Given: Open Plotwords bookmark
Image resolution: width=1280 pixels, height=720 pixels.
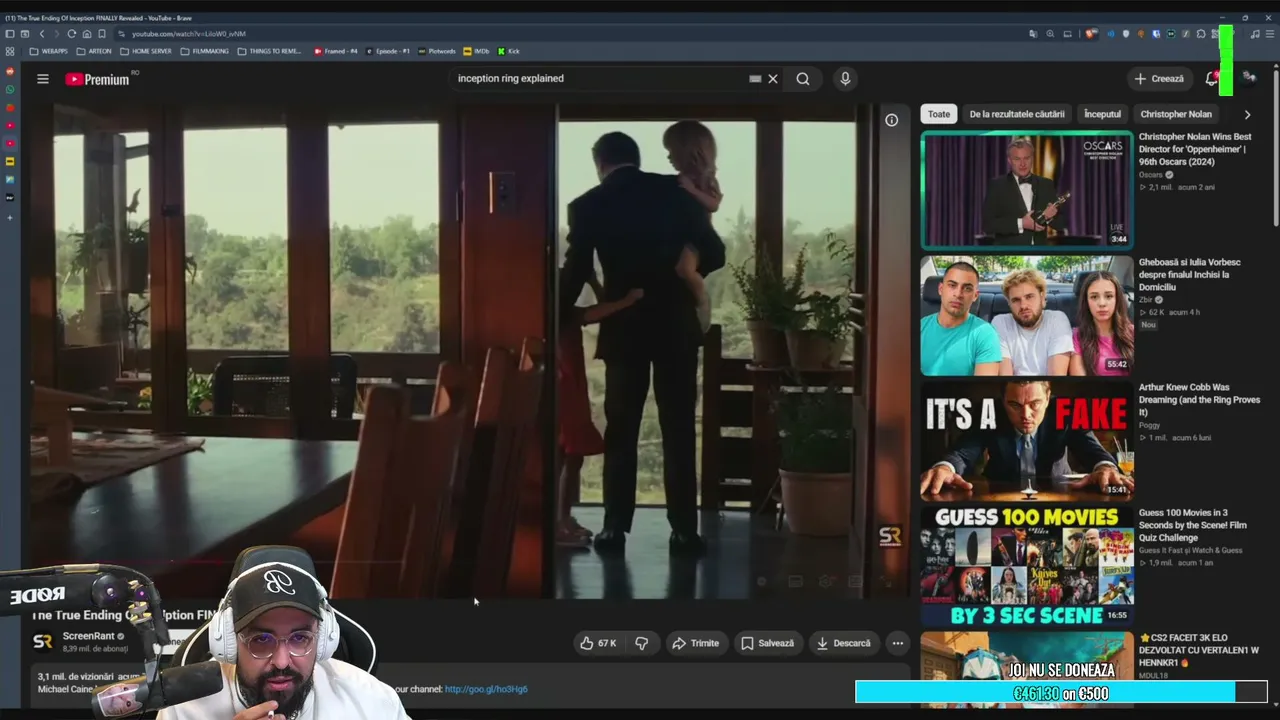Looking at the screenshot, I should [437, 51].
